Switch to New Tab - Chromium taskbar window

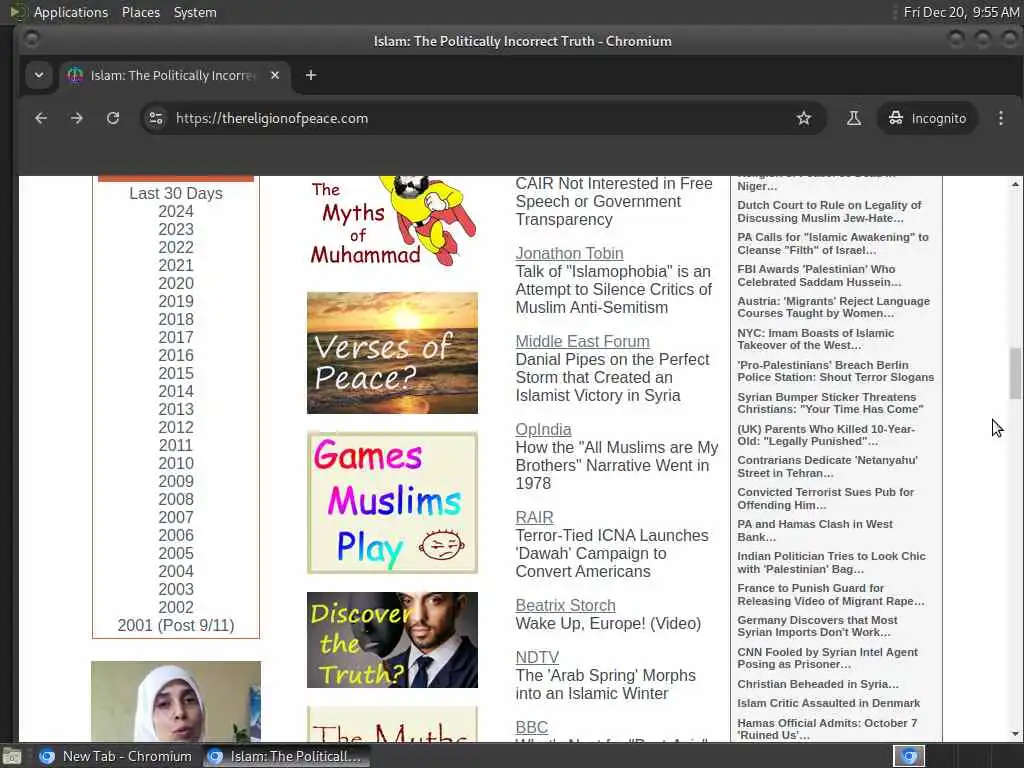pyautogui.click(x=116, y=756)
